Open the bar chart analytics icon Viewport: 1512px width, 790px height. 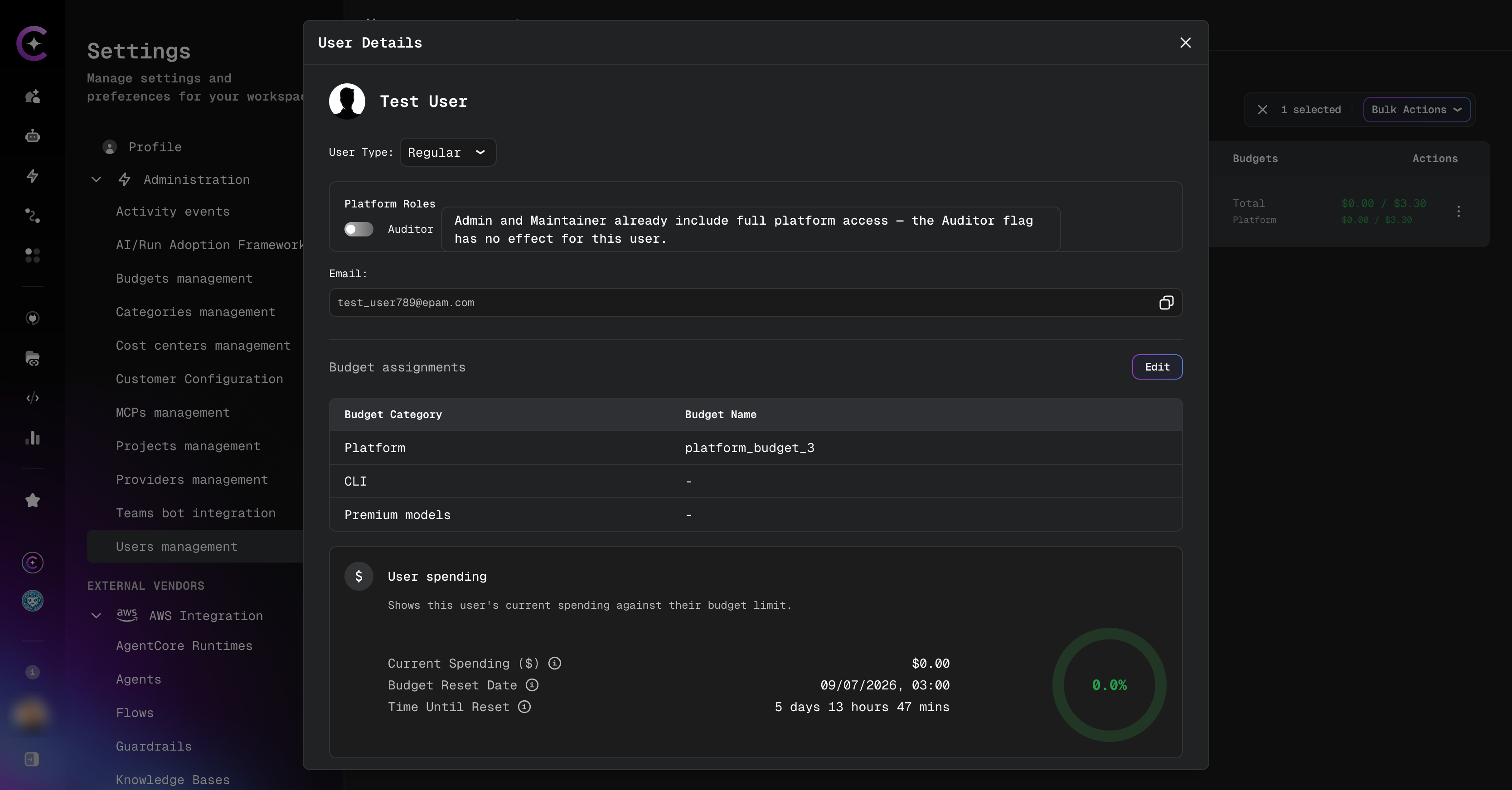click(32, 438)
